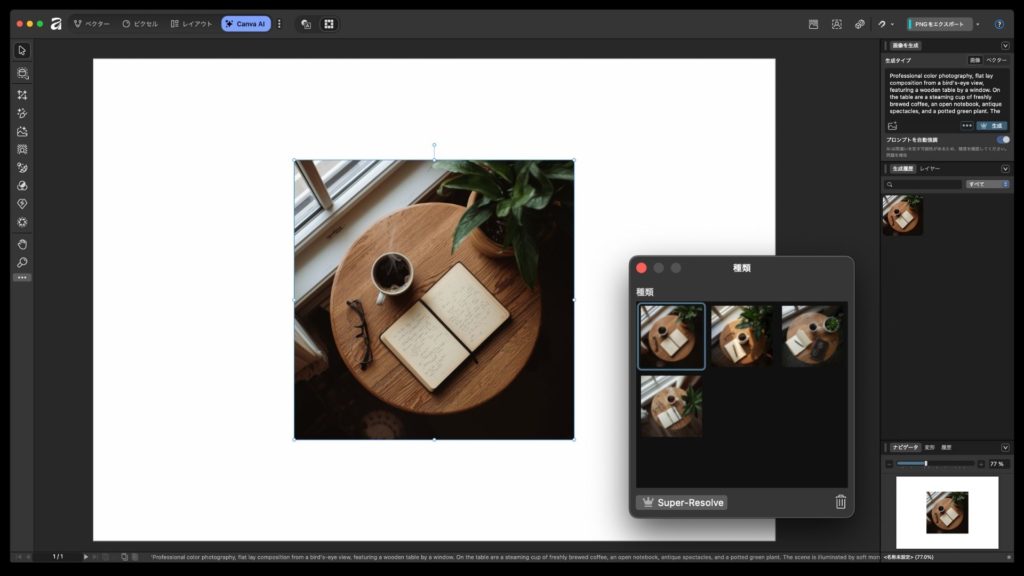This screenshot has width=1024, height=576.
Task: Select ベクター as the generation type
Action: pos(996,60)
